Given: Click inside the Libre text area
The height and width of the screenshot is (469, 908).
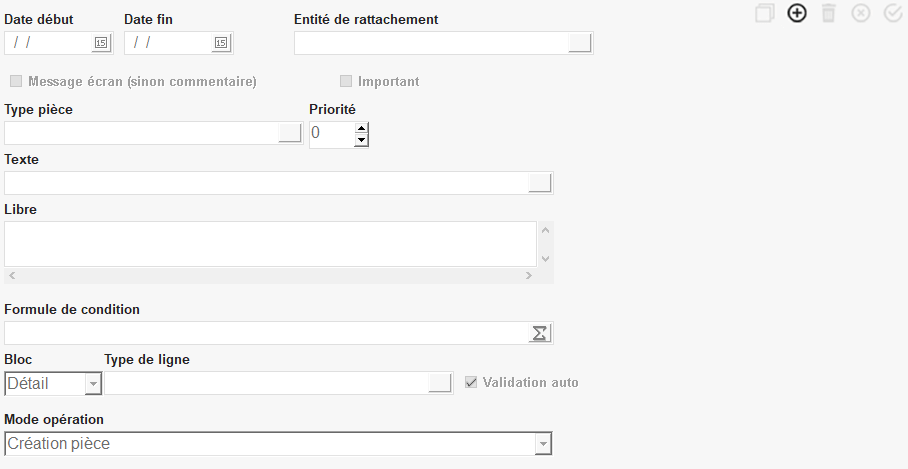Looking at the screenshot, I should [270, 243].
